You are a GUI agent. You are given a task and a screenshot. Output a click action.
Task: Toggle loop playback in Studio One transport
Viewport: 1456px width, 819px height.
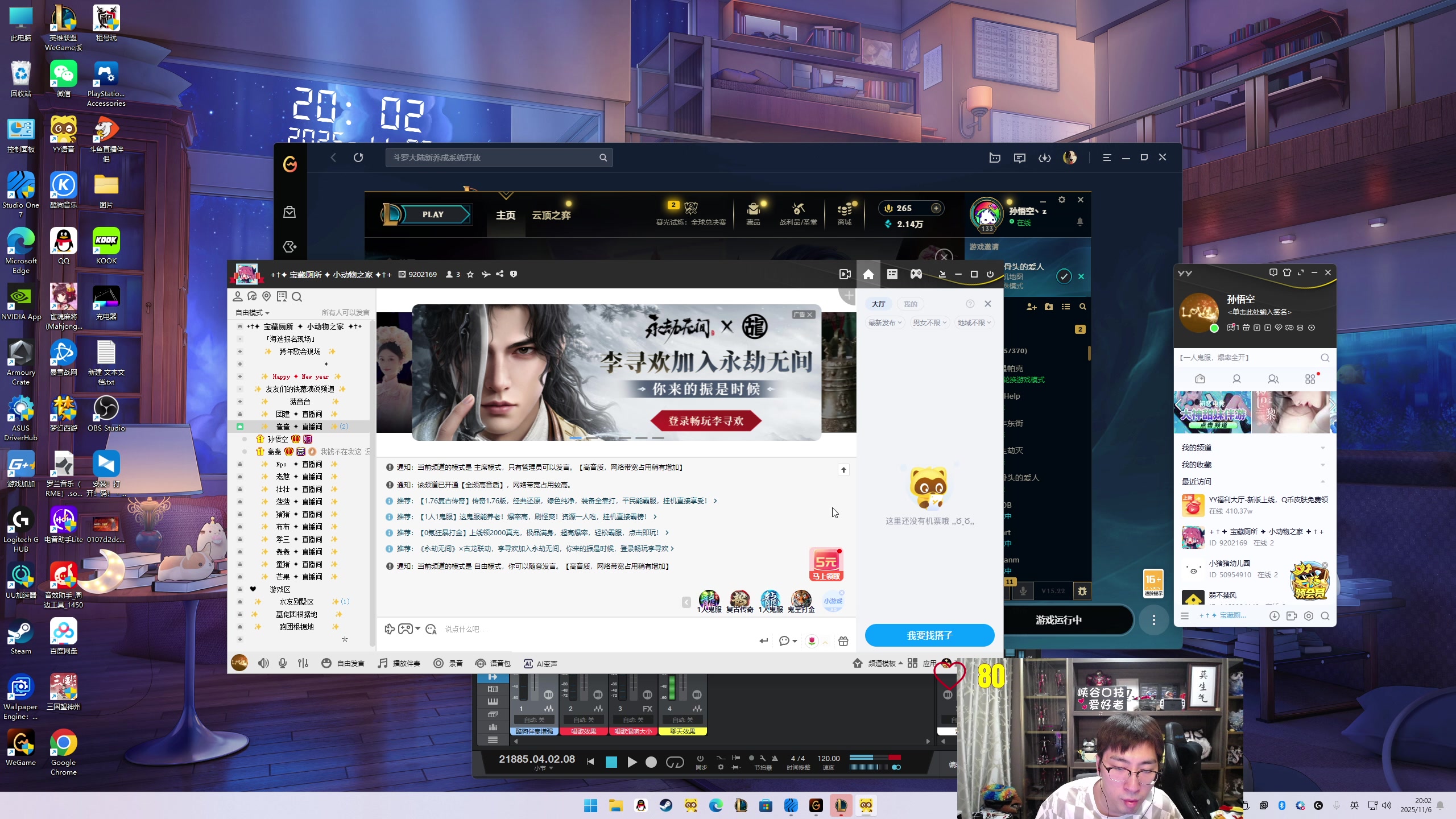coord(675,762)
